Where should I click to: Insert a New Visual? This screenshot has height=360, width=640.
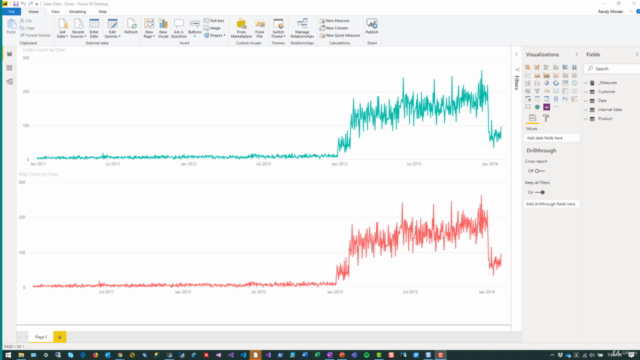[x=163, y=28]
